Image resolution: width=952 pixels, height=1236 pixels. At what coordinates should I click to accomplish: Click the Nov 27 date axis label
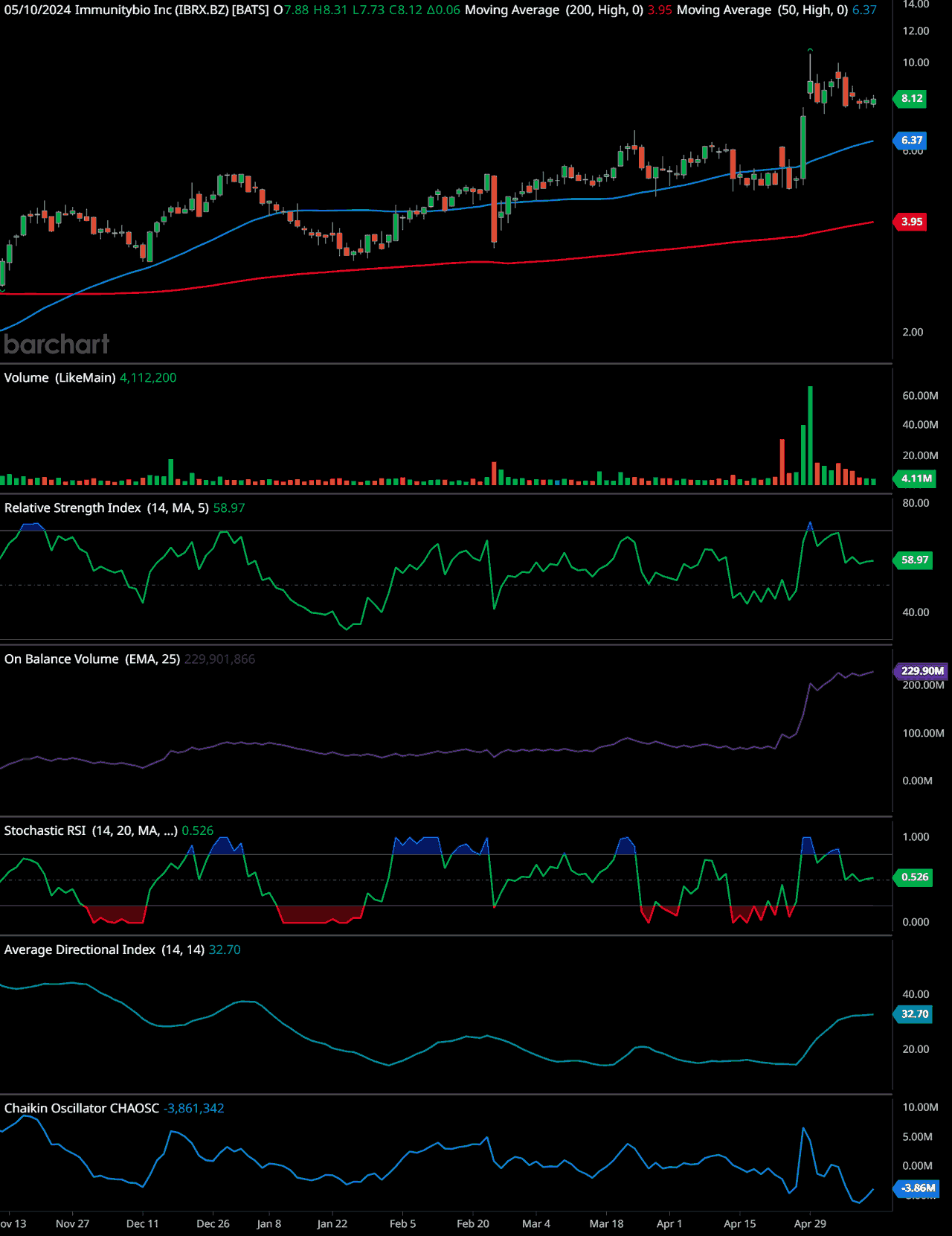coord(72,1223)
